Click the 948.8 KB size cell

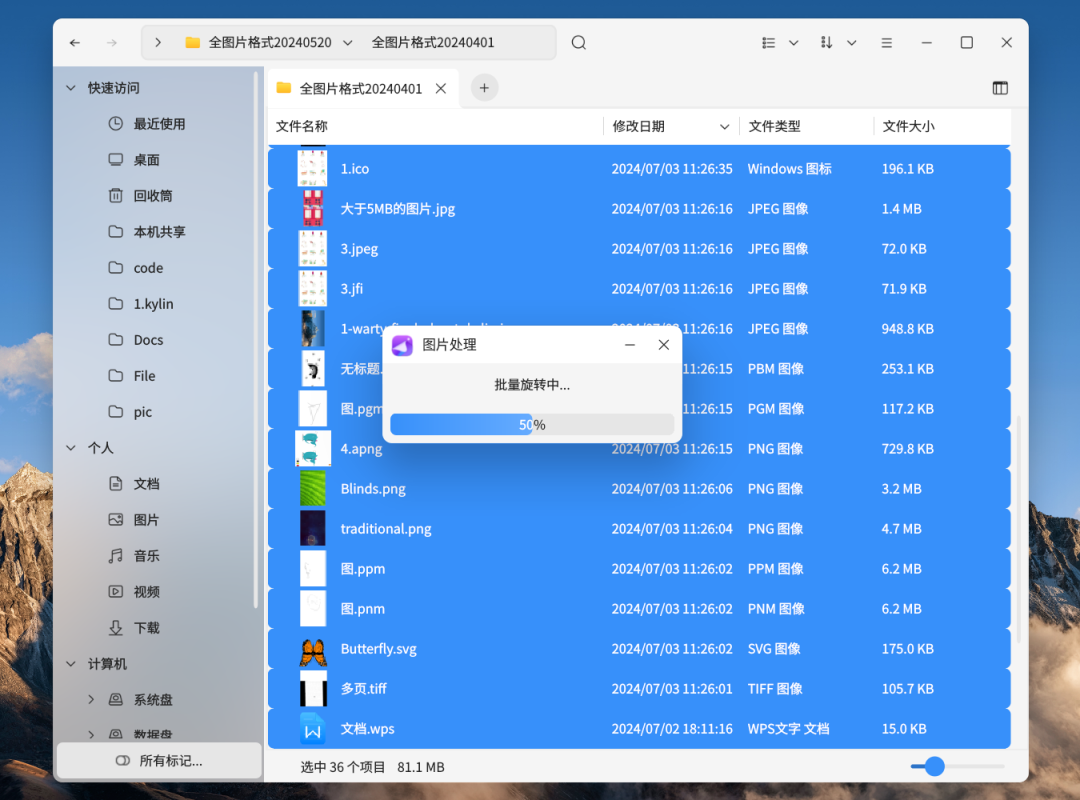[907, 329]
